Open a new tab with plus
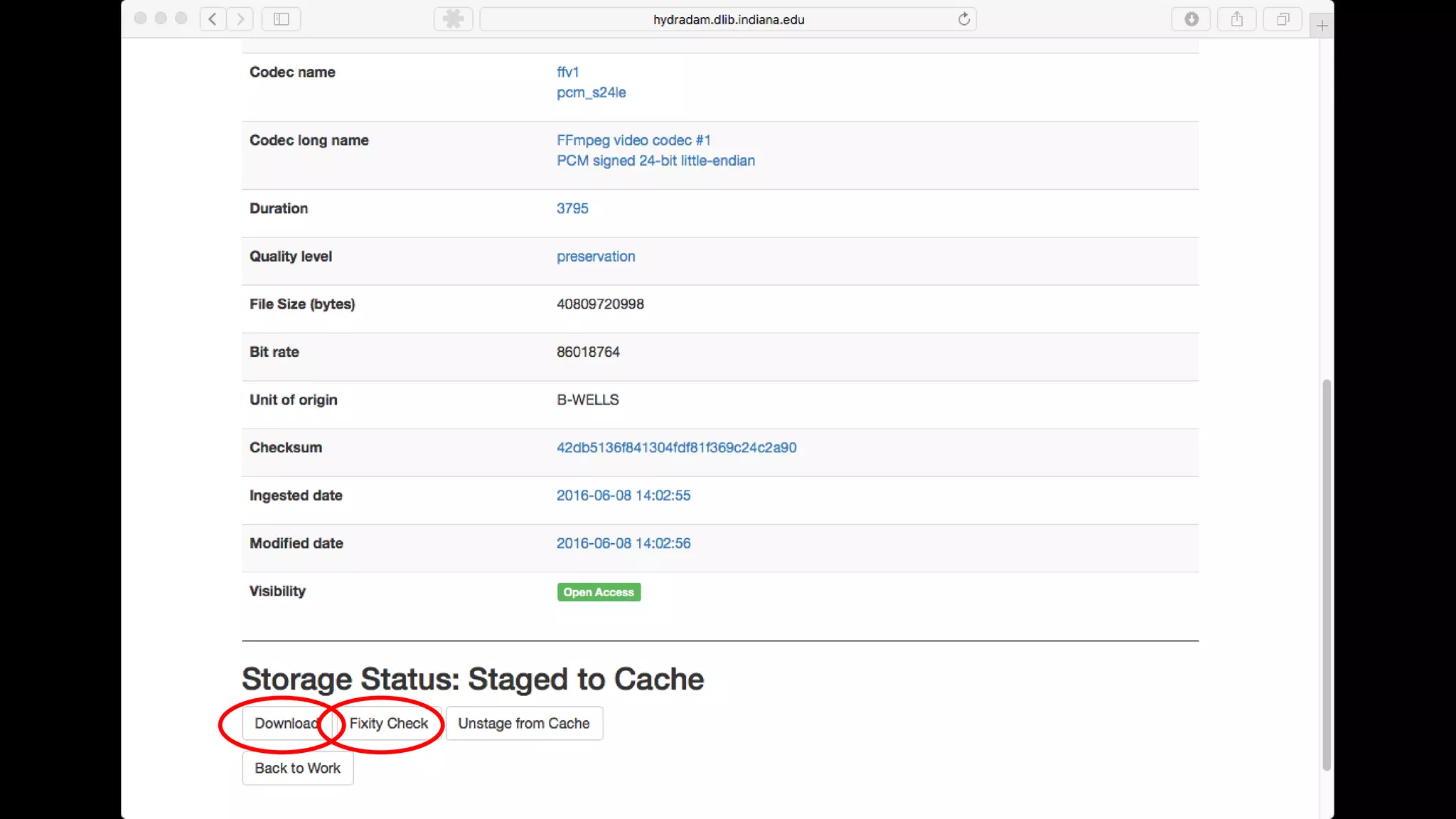The image size is (1456, 819). [x=1322, y=26]
